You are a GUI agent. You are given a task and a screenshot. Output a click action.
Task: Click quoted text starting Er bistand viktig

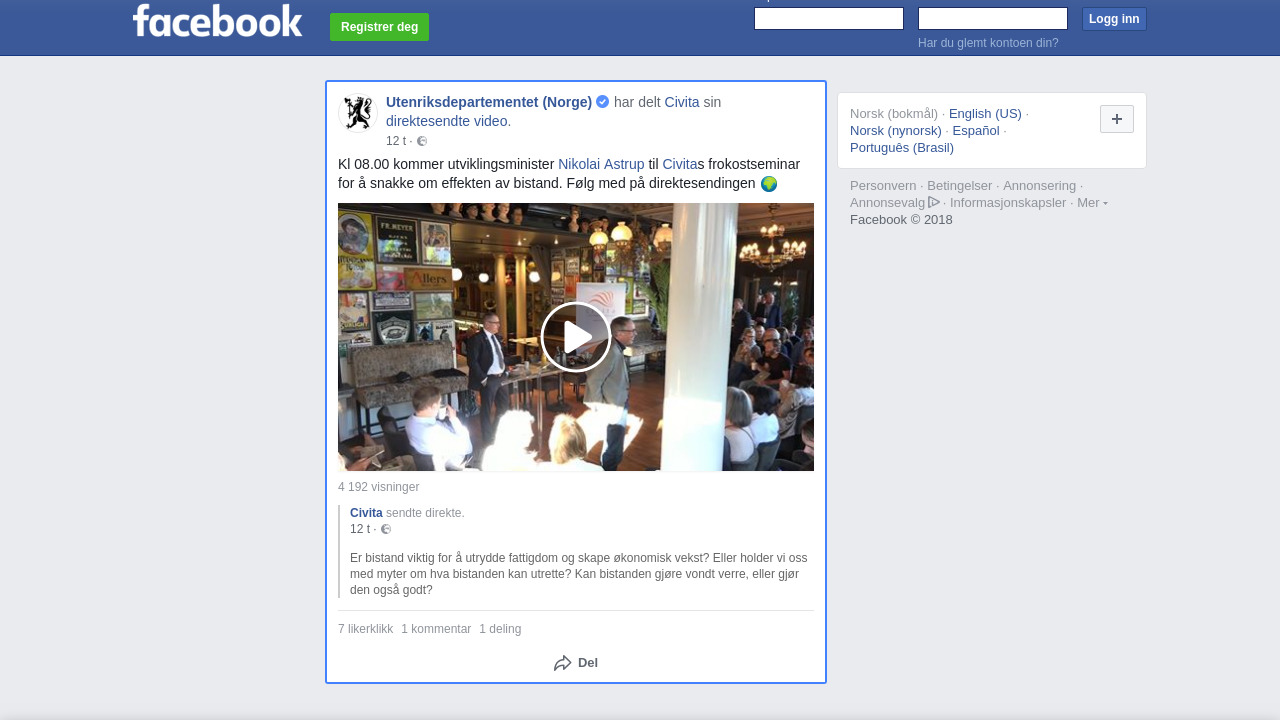click(x=578, y=574)
